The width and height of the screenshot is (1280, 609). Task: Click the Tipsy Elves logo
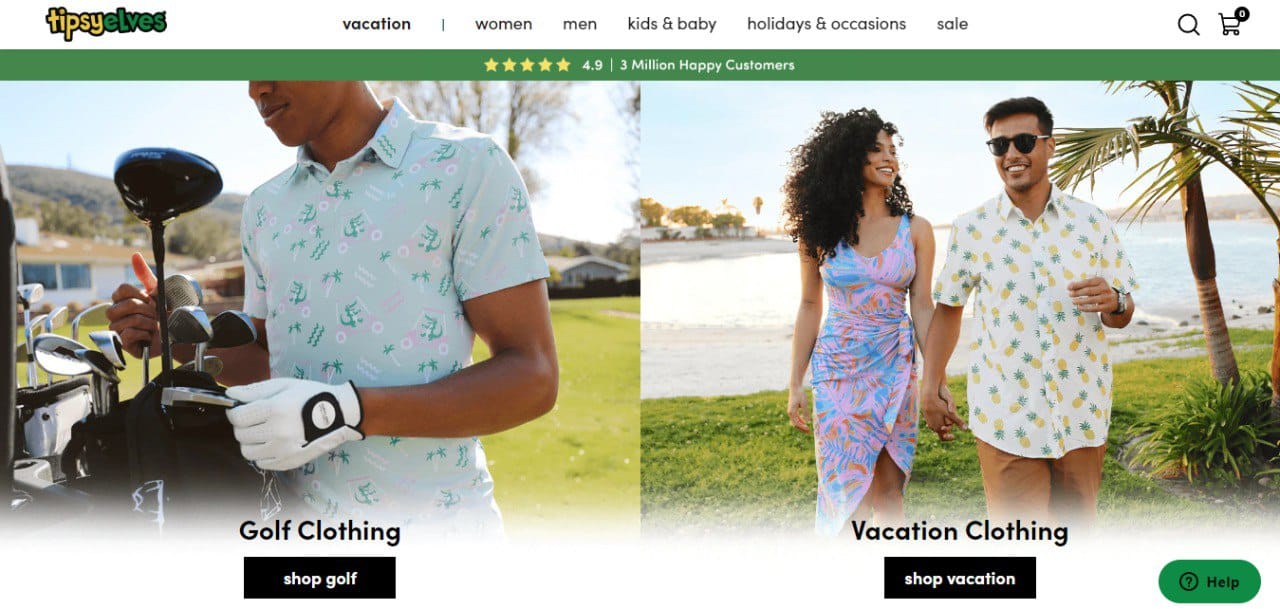click(x=106, y=23)
